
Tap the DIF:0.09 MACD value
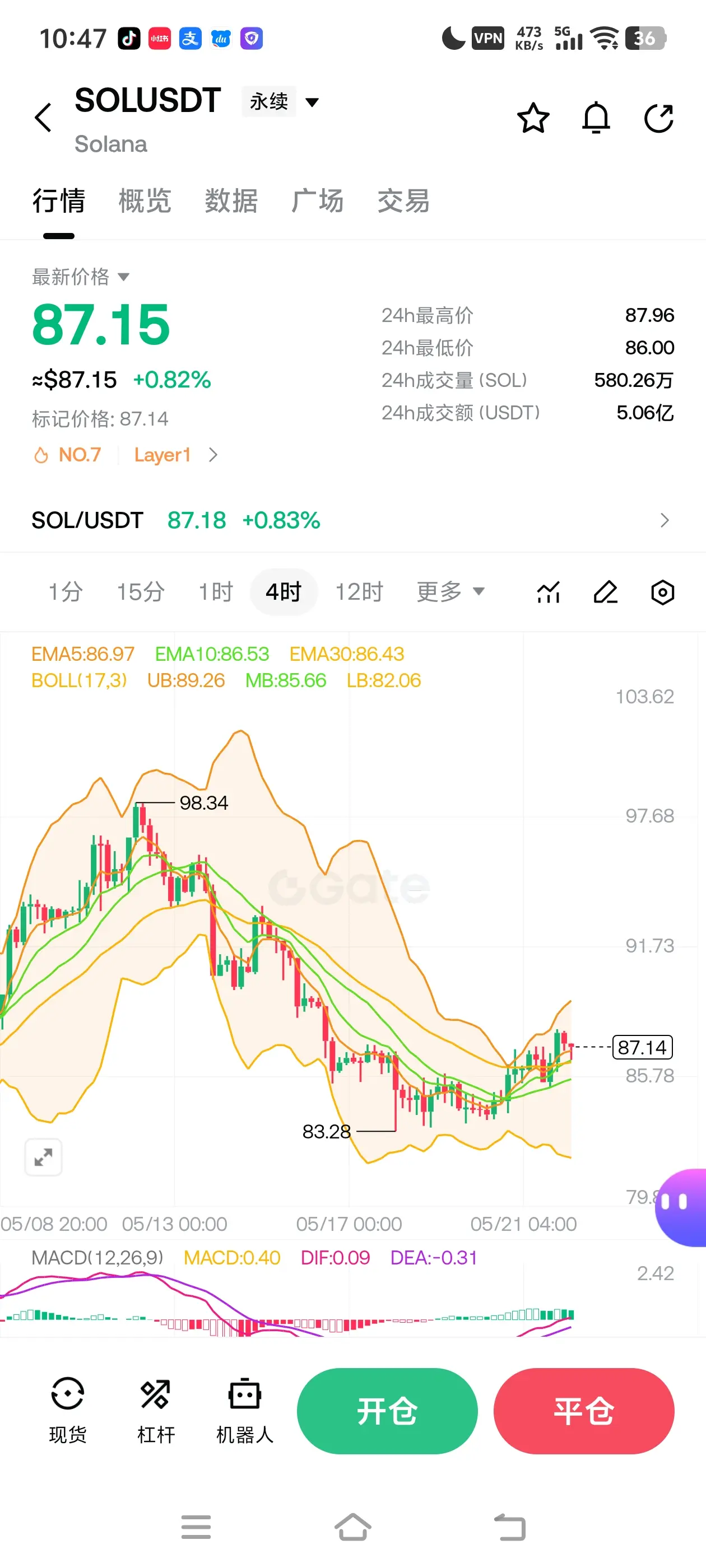[336, 1258]
